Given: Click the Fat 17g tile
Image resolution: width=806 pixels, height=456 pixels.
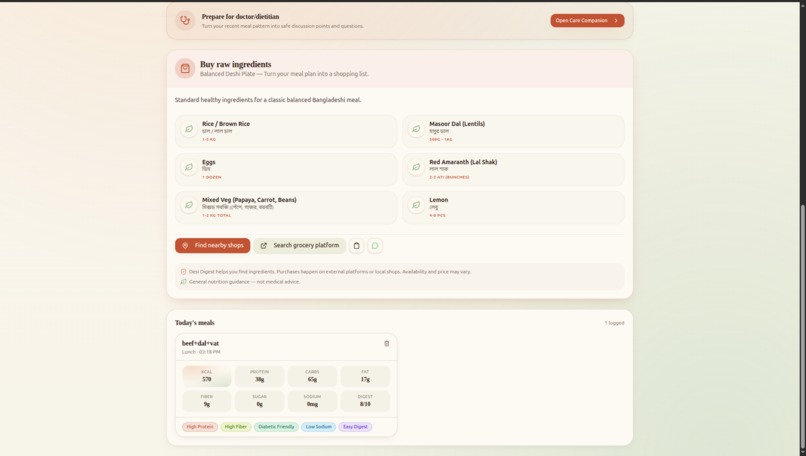Looking at the screenshot, I should click(x=365, y=376).
